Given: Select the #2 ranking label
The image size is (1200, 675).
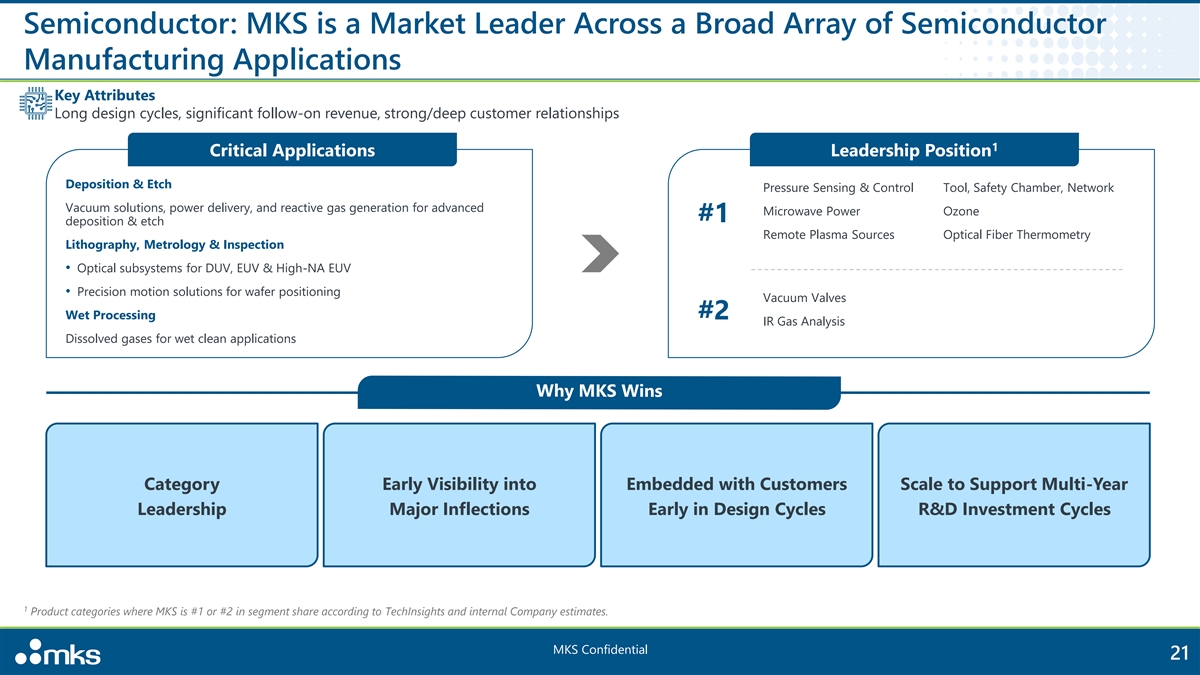Looking at the screenshot, I should pyautogui.click(x=714, y=311).
